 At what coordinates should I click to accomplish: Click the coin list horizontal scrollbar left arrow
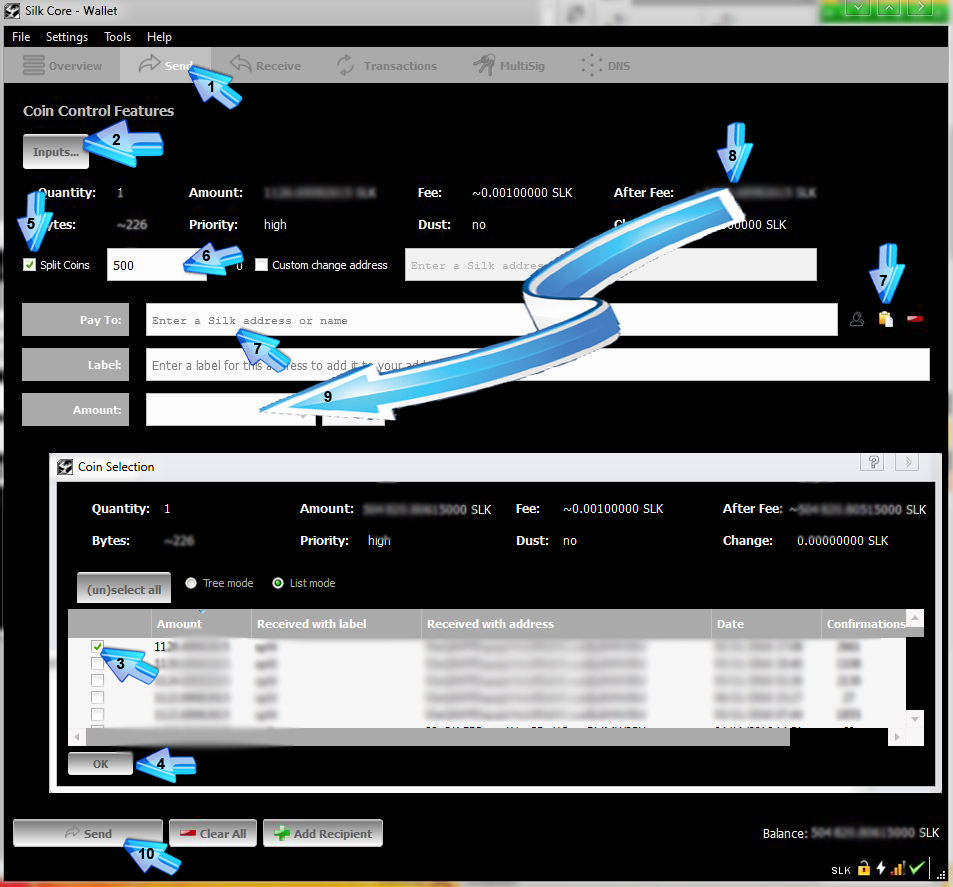coord(77,737)
